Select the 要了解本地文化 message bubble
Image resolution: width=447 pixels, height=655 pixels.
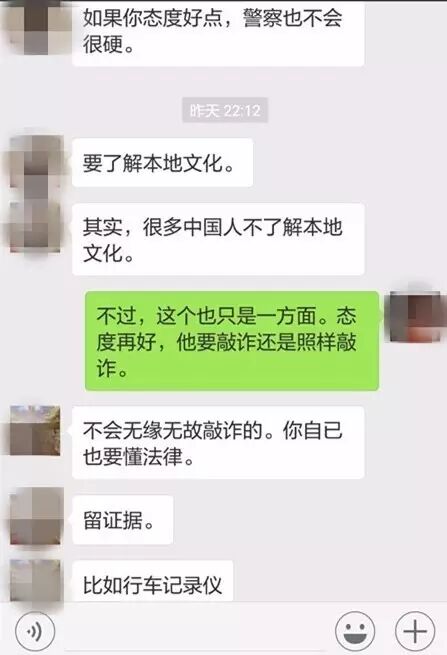pos(163,162)
